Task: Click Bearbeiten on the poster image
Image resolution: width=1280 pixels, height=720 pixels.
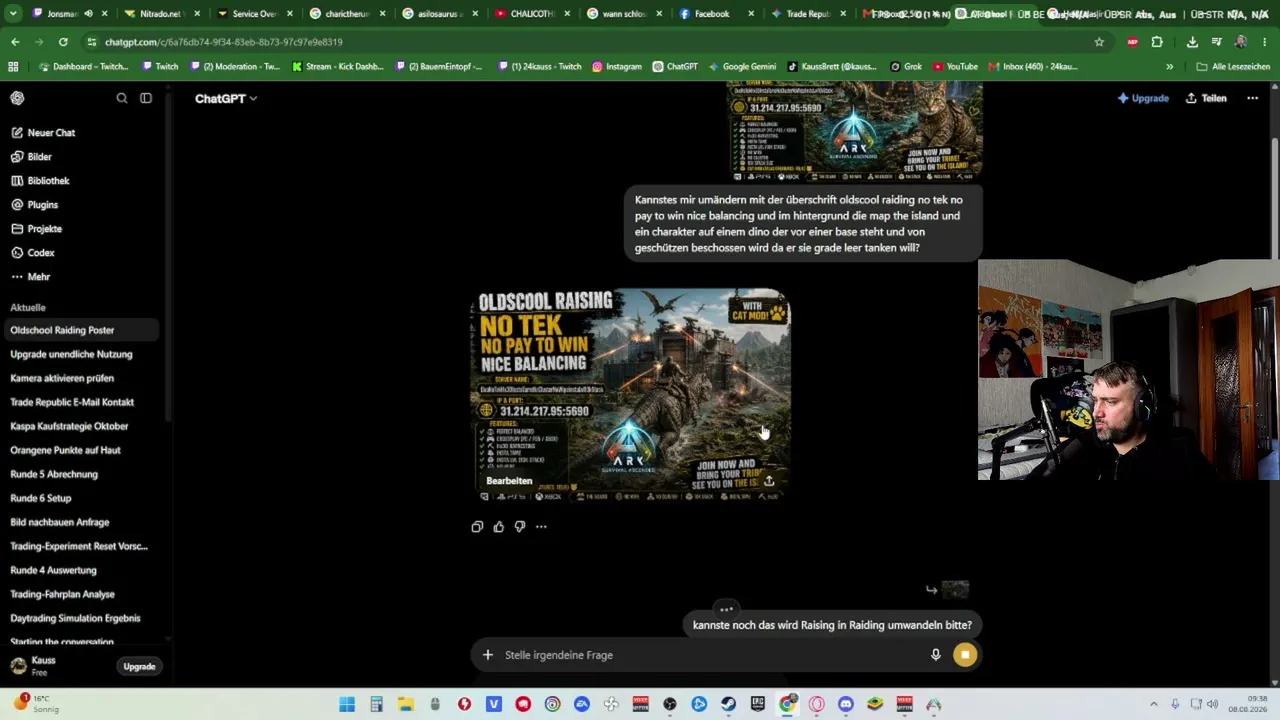Action: (x=509, y=481)
